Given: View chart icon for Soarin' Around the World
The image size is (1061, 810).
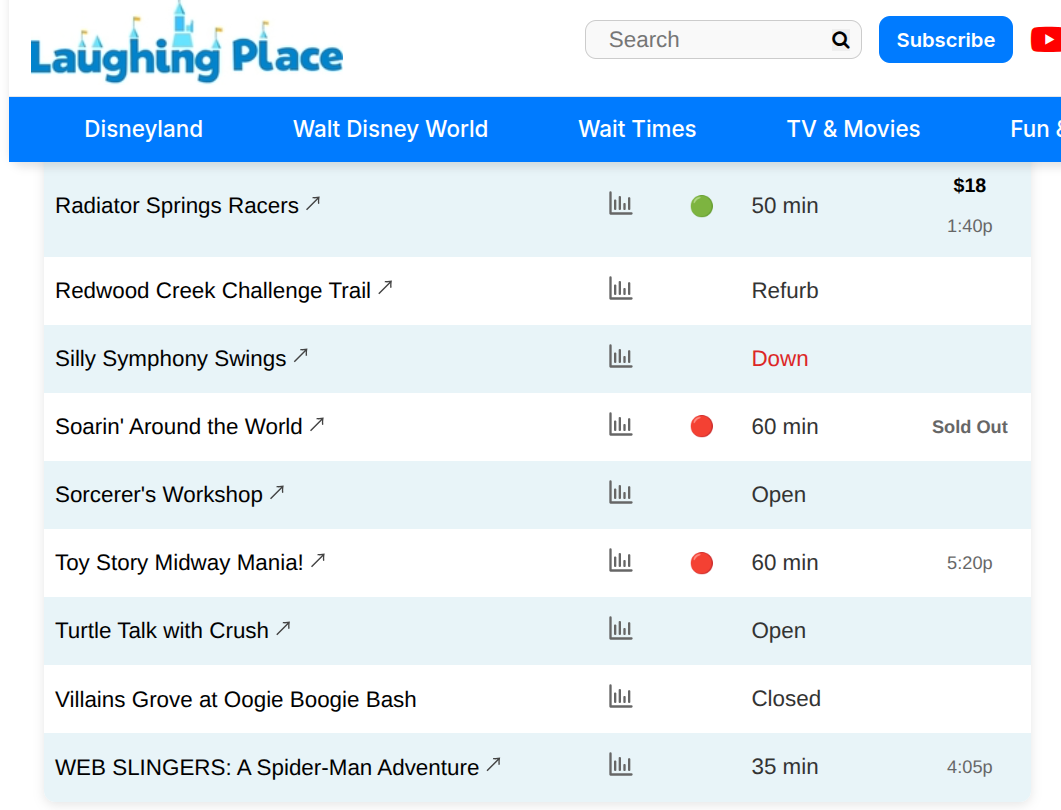Looking at the screenshot, I should coord(621,425).
